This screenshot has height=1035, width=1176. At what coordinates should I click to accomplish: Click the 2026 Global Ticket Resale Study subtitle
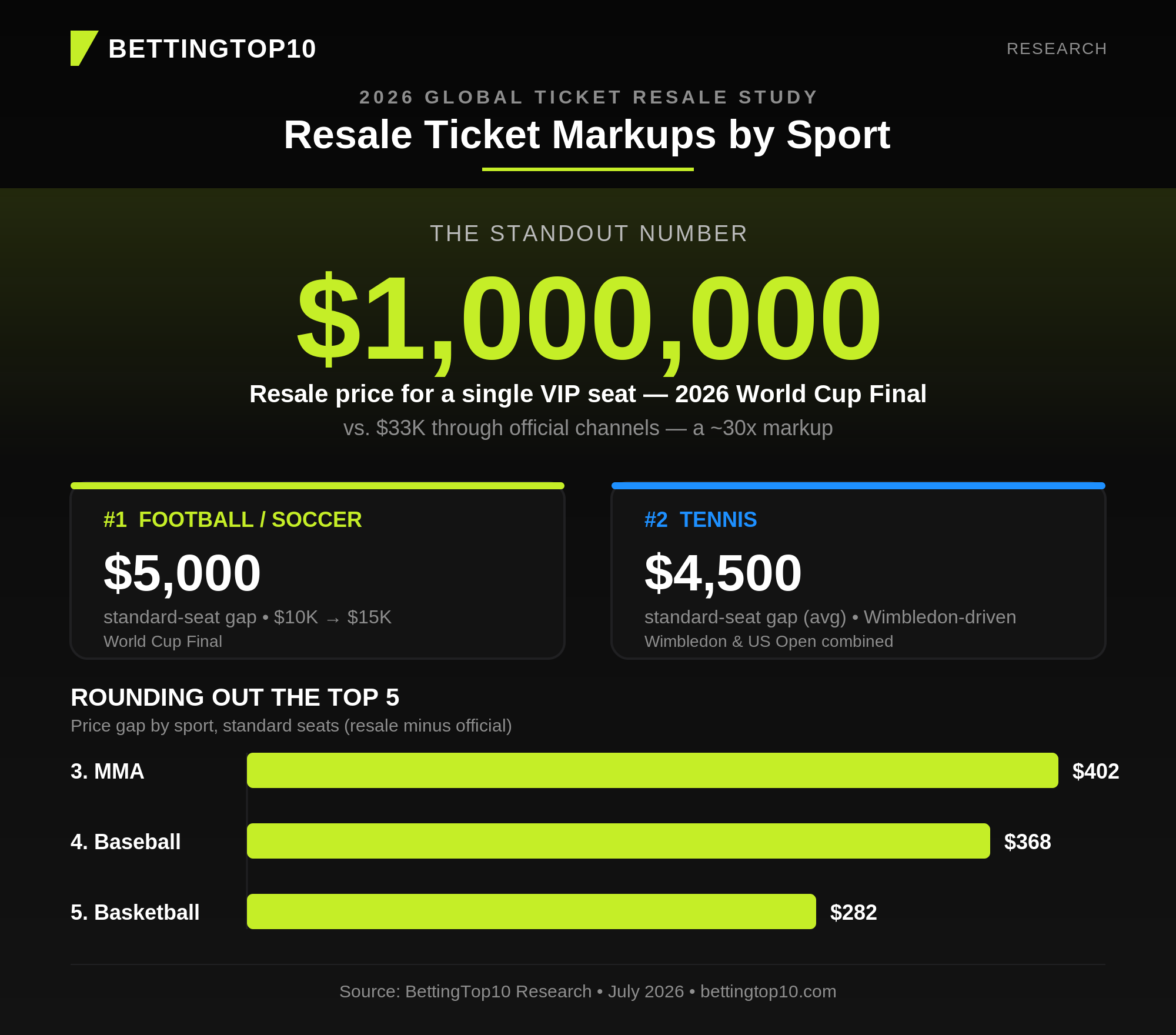[589, 97]
